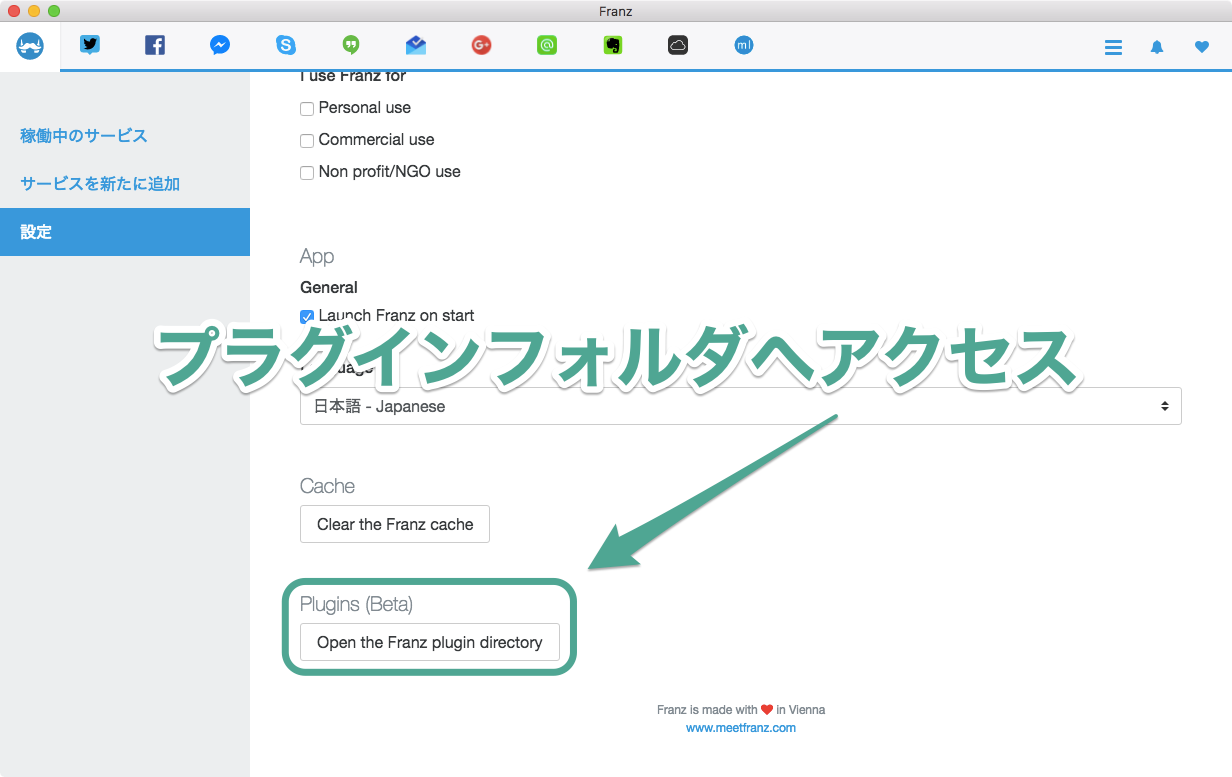Open the dark cloud service tab

coord(678,45)
